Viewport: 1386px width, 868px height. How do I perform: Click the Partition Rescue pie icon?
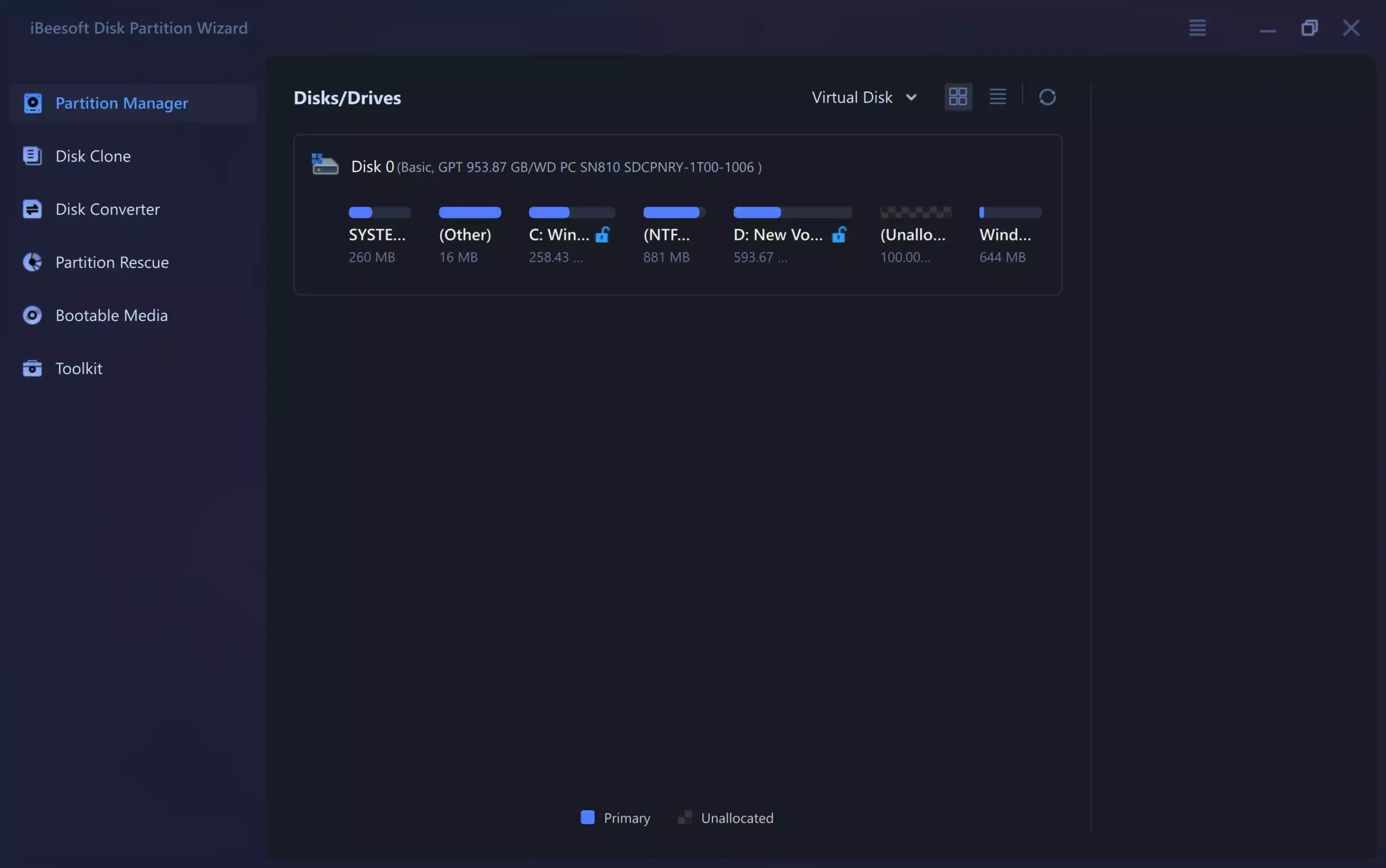(32, 262)
